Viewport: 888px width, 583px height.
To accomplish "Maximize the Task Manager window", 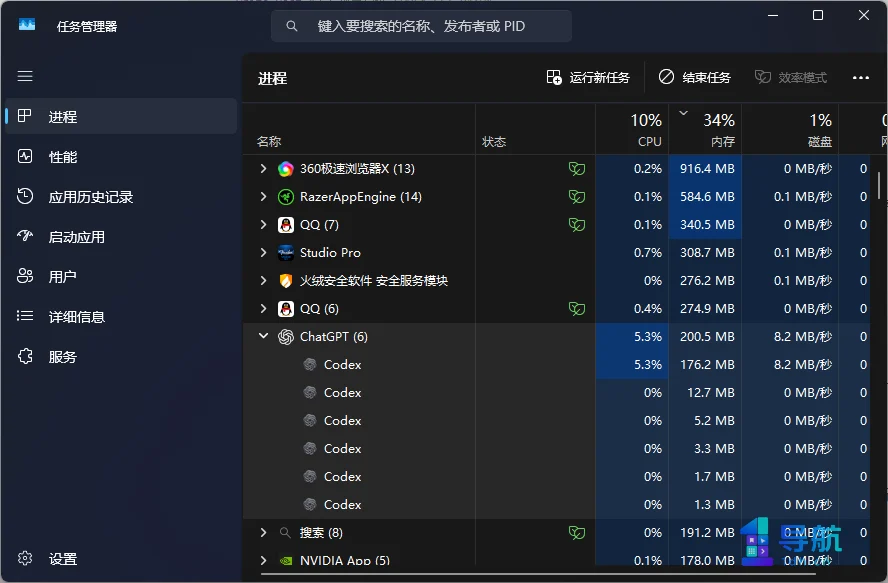I will pyautogui.click(x=818, y=15).
